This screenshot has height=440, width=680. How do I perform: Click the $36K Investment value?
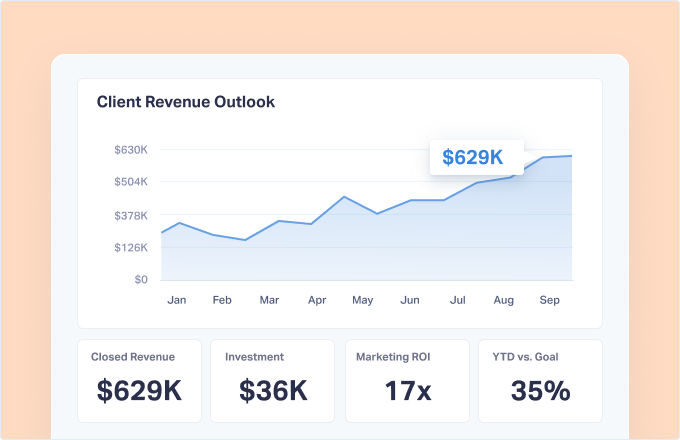point(273,391)
